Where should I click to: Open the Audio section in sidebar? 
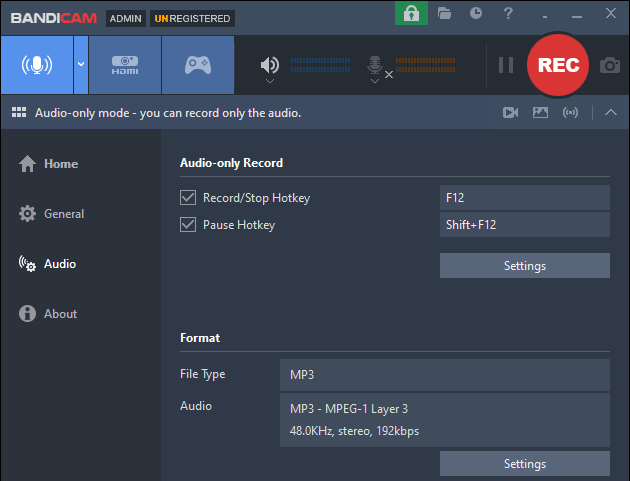click(x=47, y=264)
